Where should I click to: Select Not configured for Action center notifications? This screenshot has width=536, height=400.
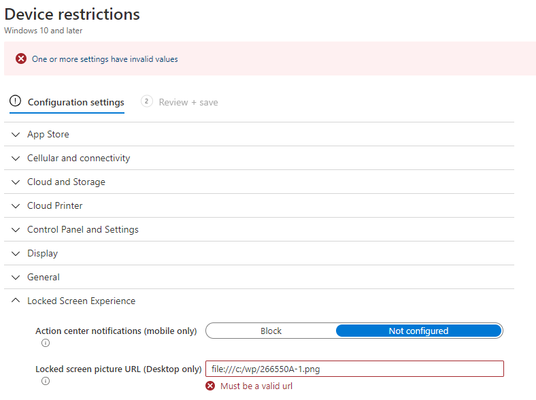418,331
